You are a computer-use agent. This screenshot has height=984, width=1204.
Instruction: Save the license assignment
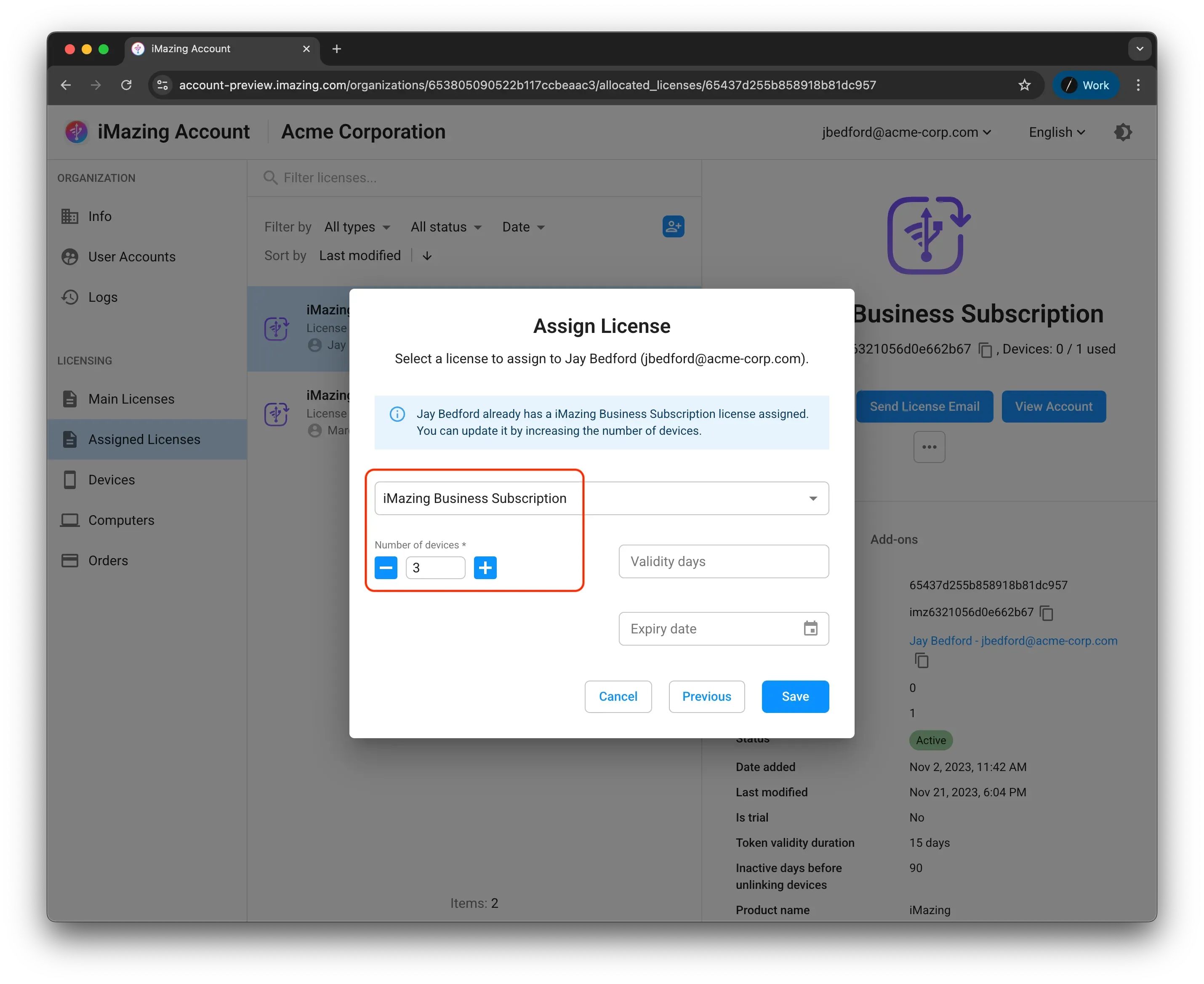pyautogui.click(x=795, y=697)
